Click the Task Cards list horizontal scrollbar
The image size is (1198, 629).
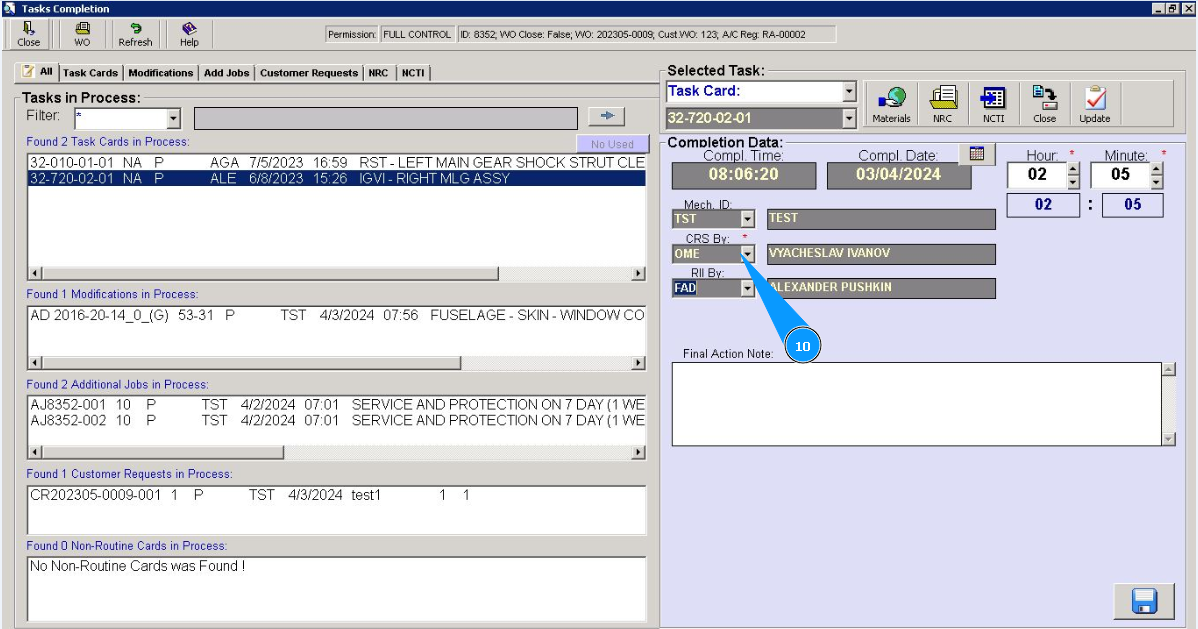[x=270, y=273]
